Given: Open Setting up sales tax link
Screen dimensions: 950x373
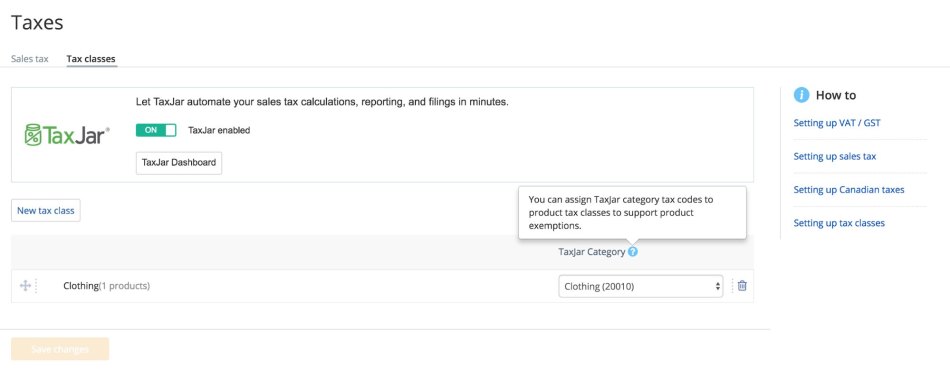Looking at the screenshot, I should [x=835, y=156].
